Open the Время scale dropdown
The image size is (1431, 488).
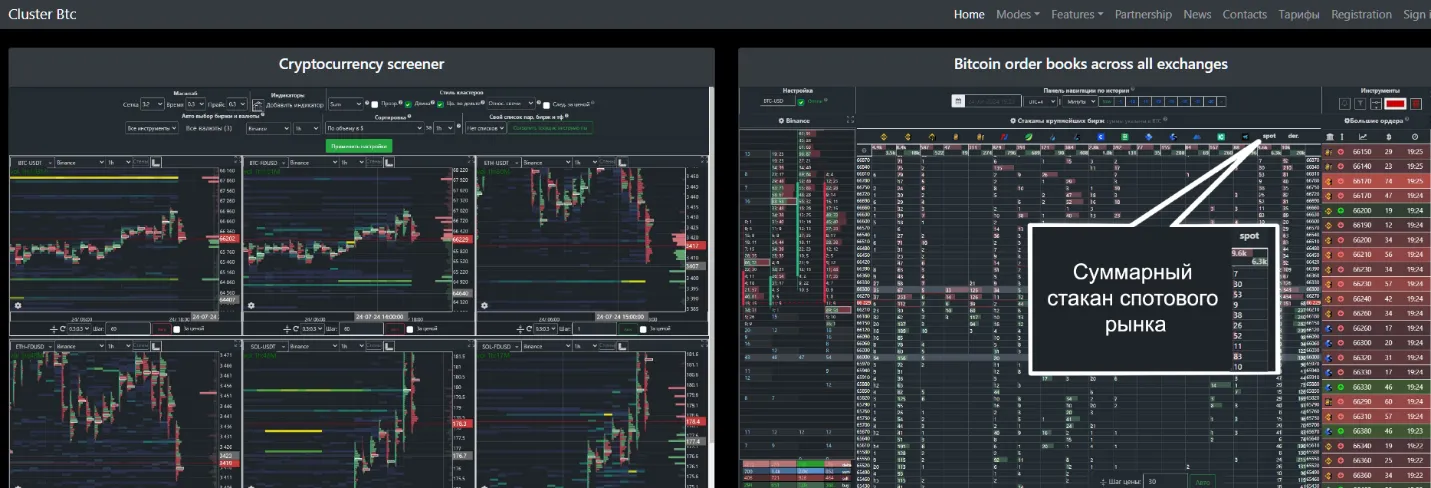195,104
